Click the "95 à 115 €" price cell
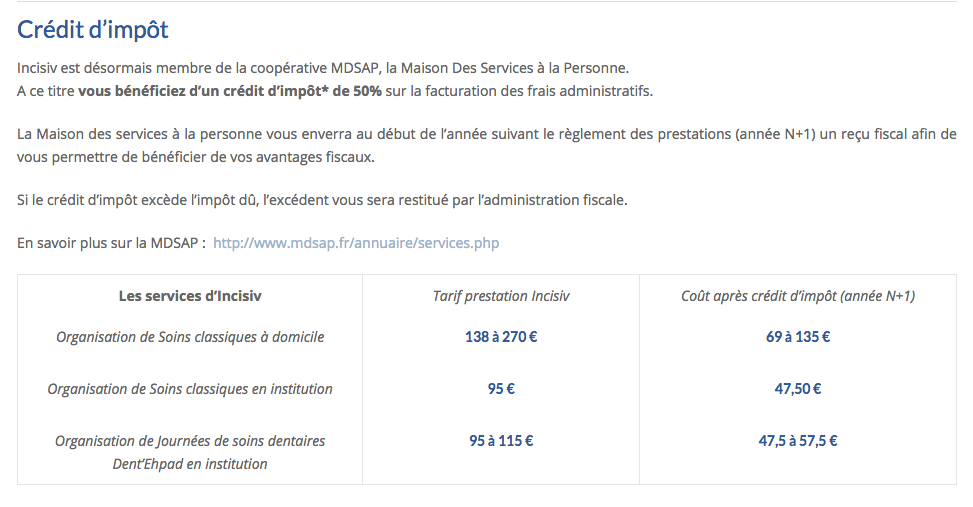Screen dimensions: 973x507 (x=501, y=441)
